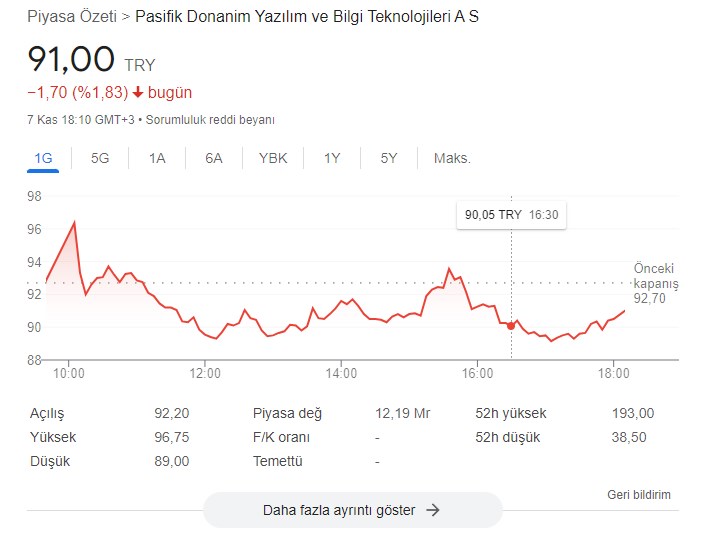The width and height of the screenshot is (727, 550).
Task: Click the Açılış value 92,20
Action: click(172, 413)
